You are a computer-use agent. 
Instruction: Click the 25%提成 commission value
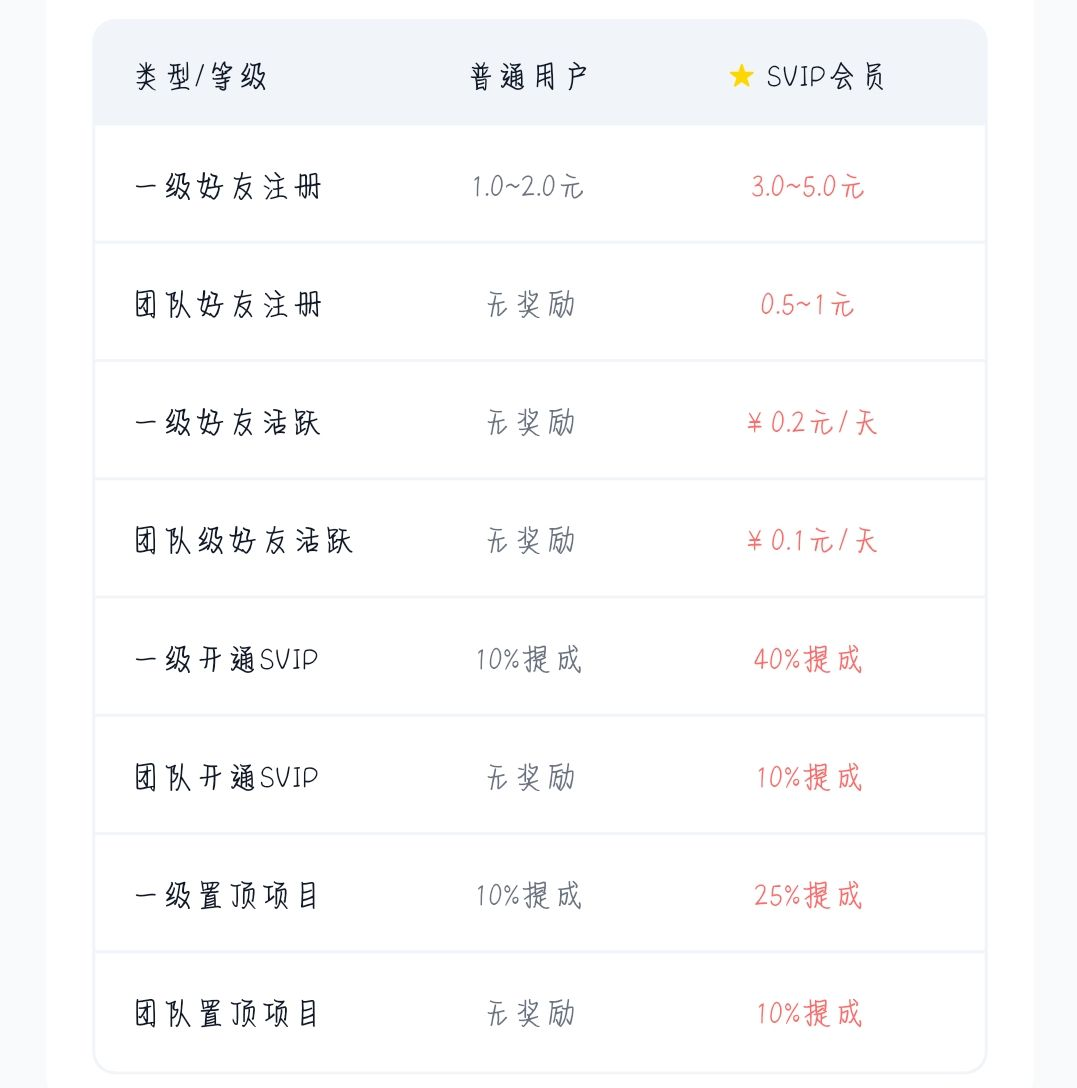807,896
